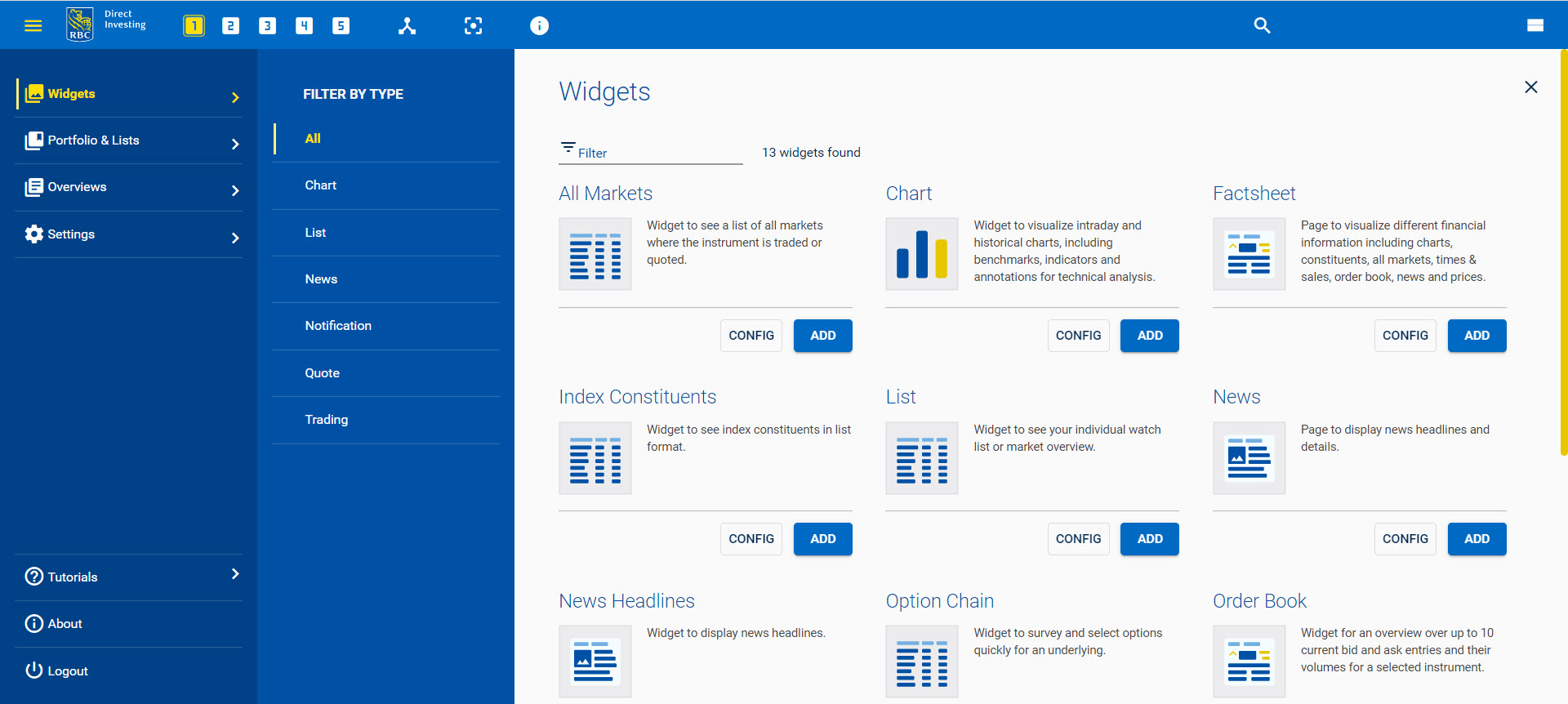Viewport: 1568px width, 704px height.
Task: Open the info icon in header
Action: pos(539,25)
